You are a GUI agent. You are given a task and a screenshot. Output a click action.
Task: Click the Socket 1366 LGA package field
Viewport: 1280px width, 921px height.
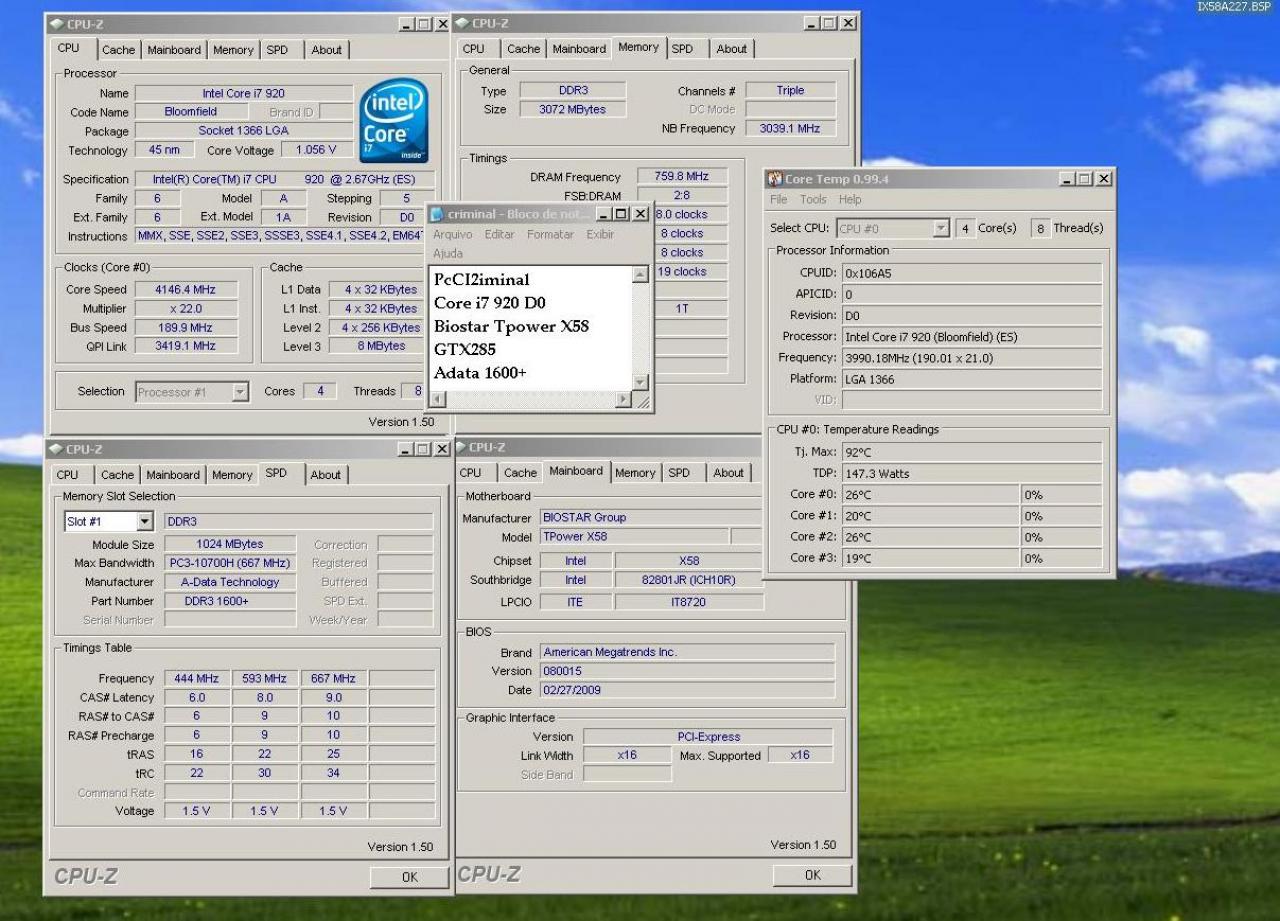pyautogui.click(x=243, y=131)
